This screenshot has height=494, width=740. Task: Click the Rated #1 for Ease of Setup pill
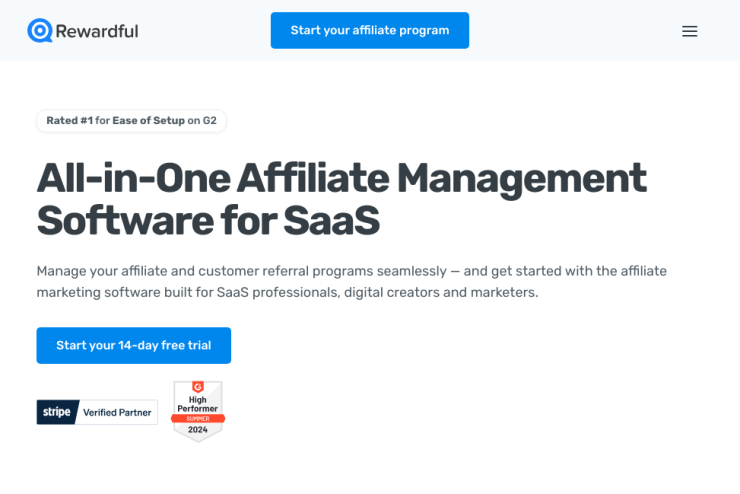(131, 121)
